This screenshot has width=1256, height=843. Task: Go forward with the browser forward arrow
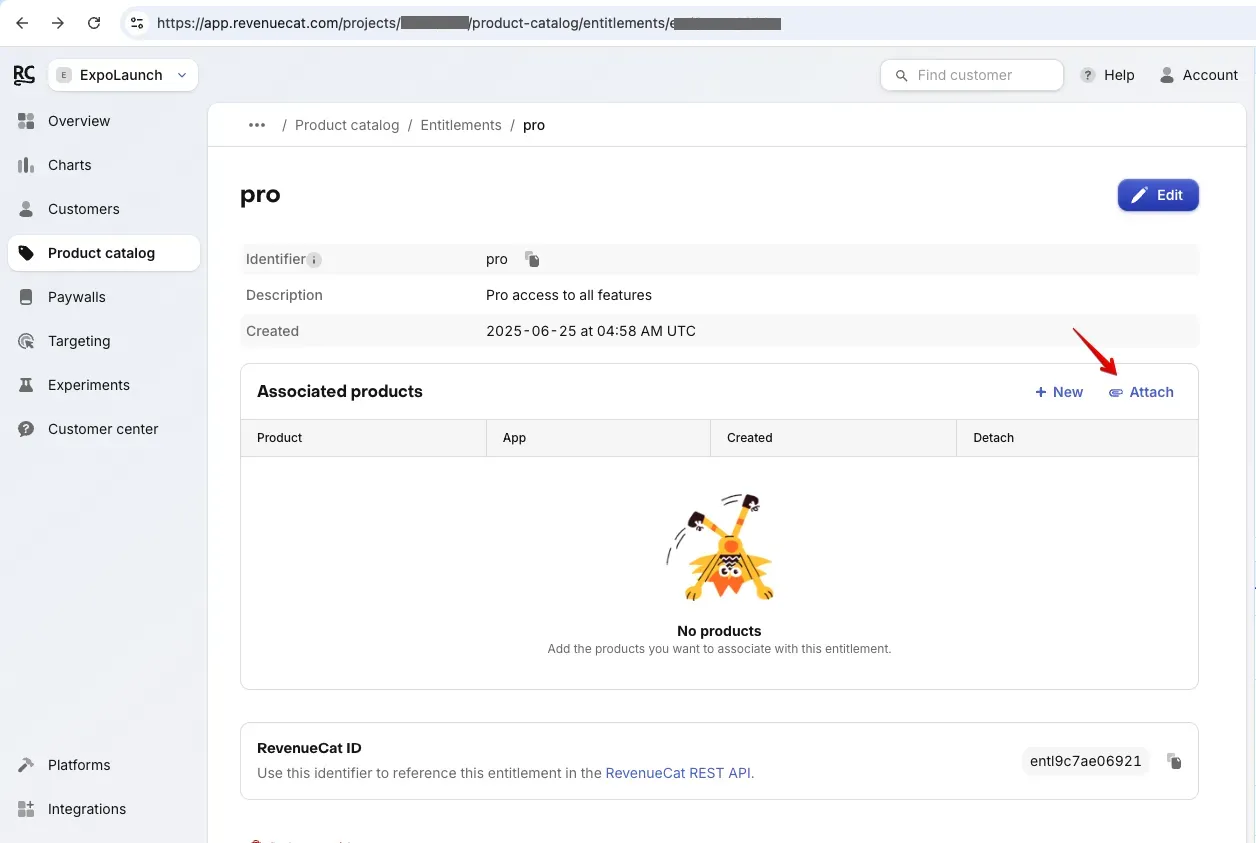(58, 22)
